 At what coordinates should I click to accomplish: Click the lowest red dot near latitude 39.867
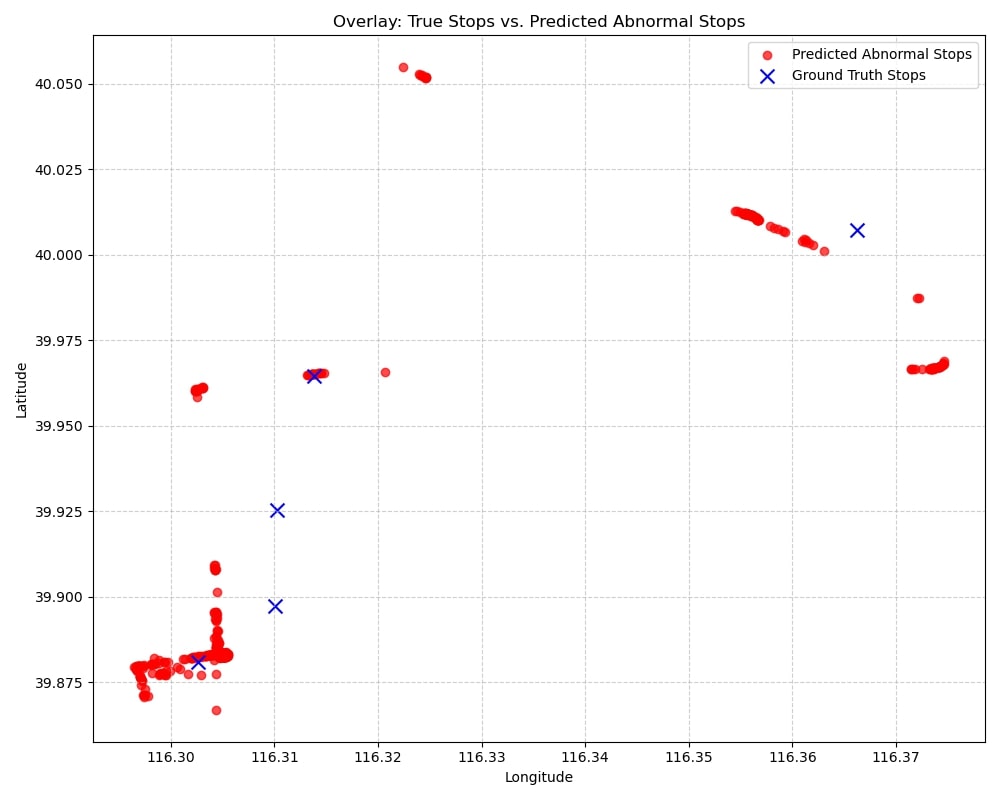[216, 711]
